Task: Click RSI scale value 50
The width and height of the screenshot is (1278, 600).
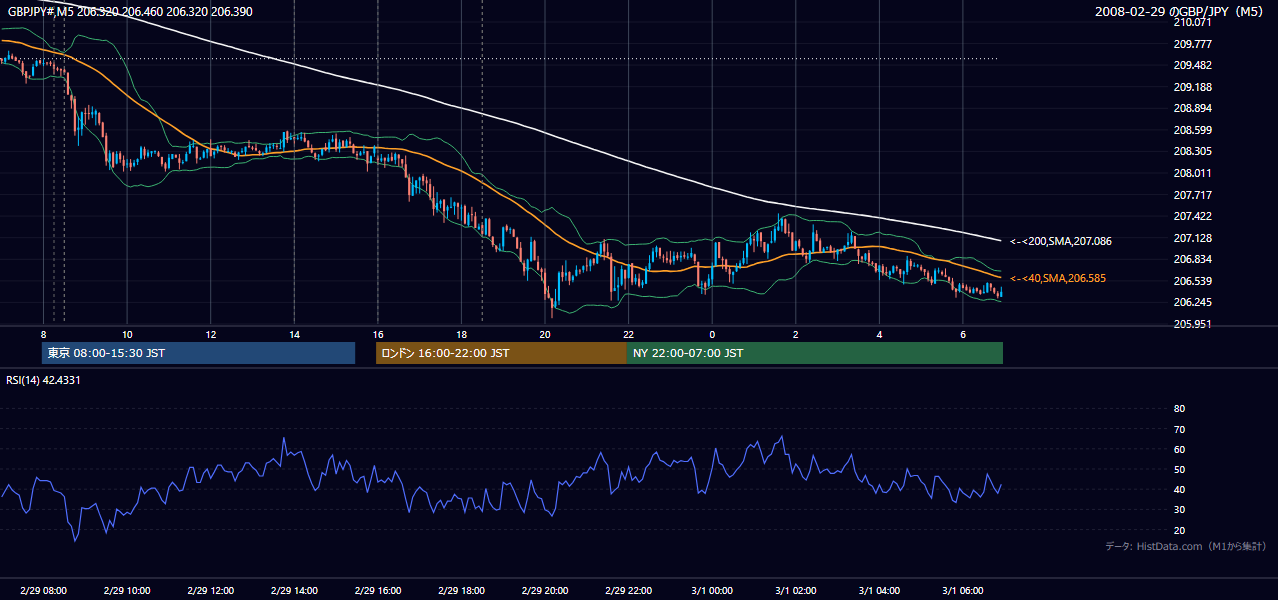Action: coord(1179,469)
